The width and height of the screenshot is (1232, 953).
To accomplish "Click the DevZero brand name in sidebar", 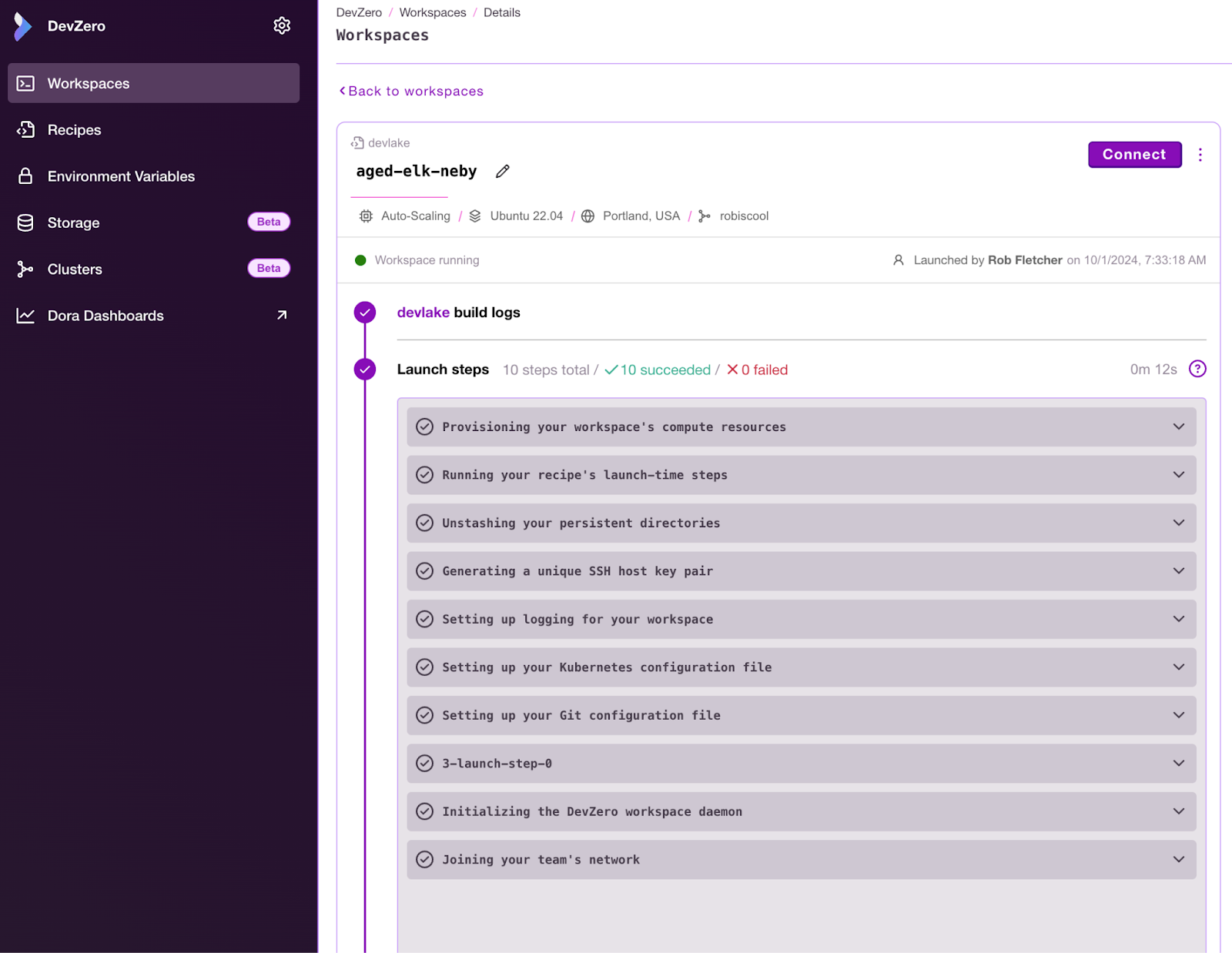I will click(x=76, y=26).
